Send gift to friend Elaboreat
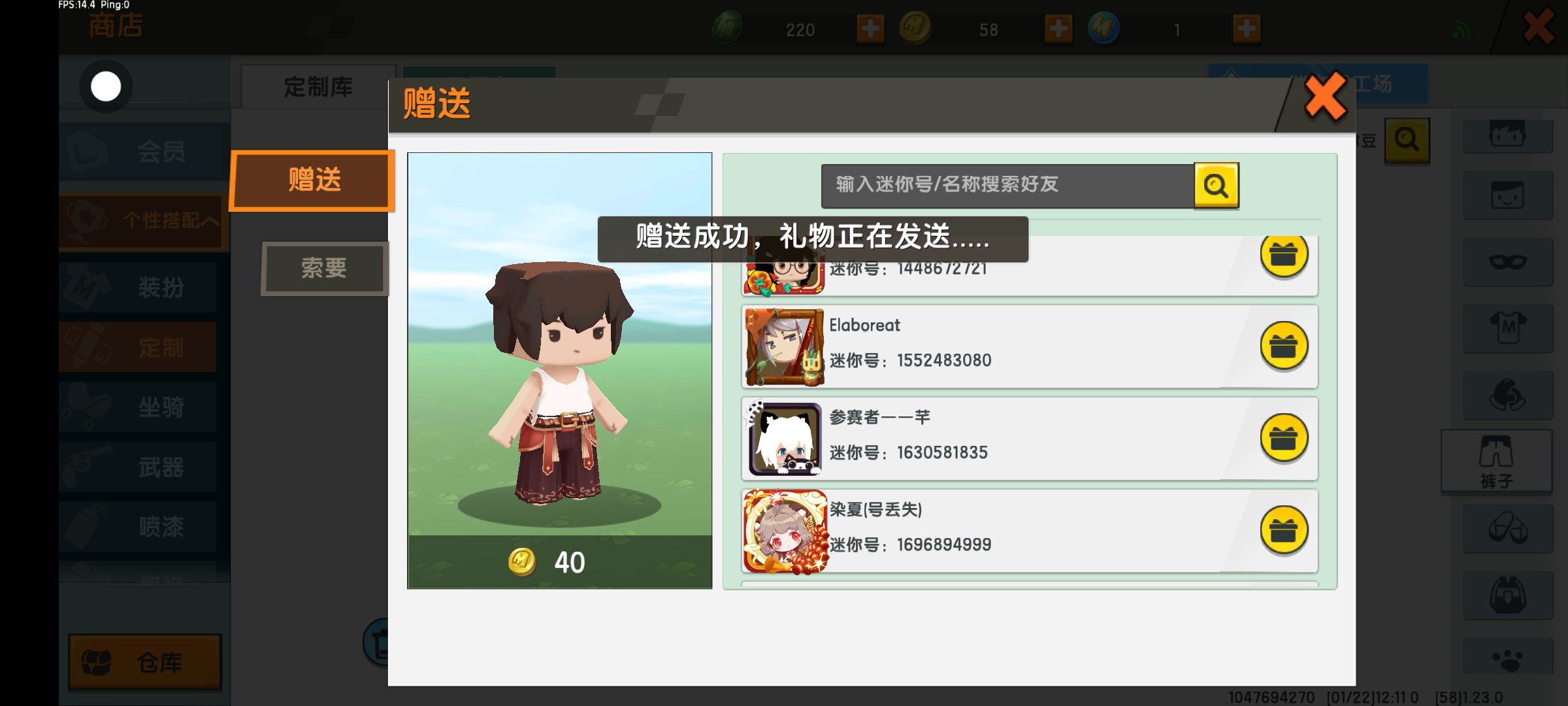 [x=1283, y=346]
